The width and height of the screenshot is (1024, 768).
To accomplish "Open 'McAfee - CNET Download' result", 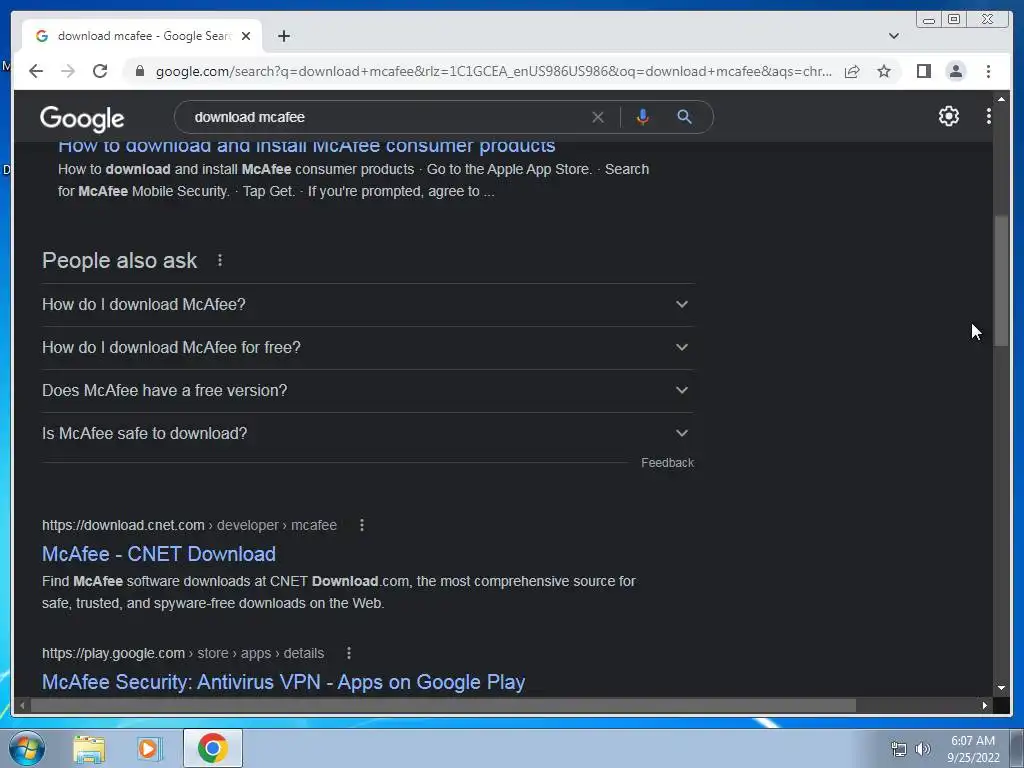I will click(159, 554).
